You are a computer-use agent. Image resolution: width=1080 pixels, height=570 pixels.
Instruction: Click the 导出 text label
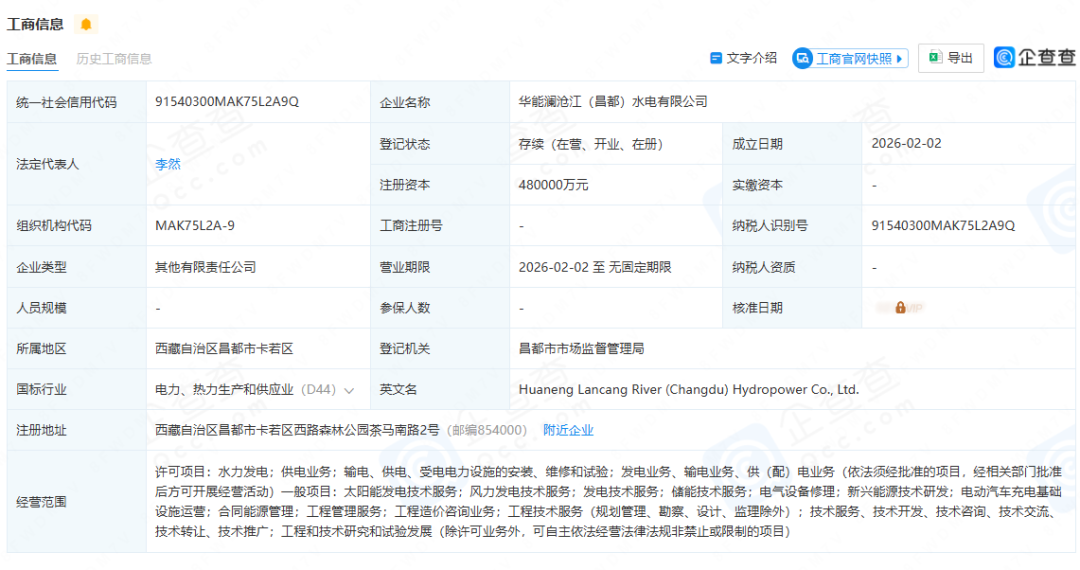click(x=960, y=58)
